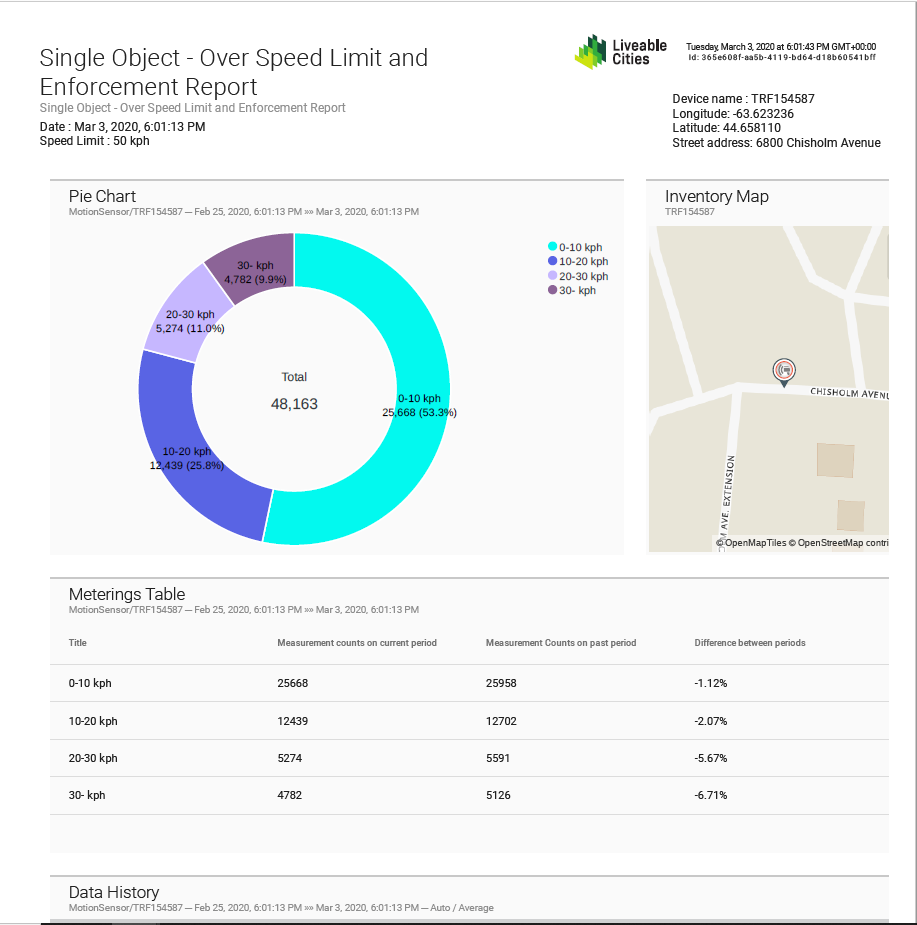Viewport: 917px width, 925px height.
Task: Click past period value 25958
Action: pos(501,683)
